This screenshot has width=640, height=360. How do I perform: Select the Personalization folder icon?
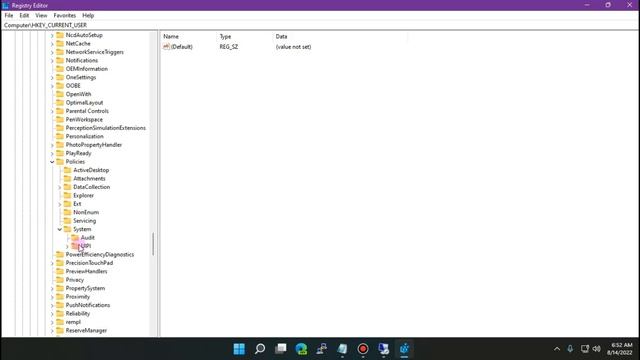[60, 136]
